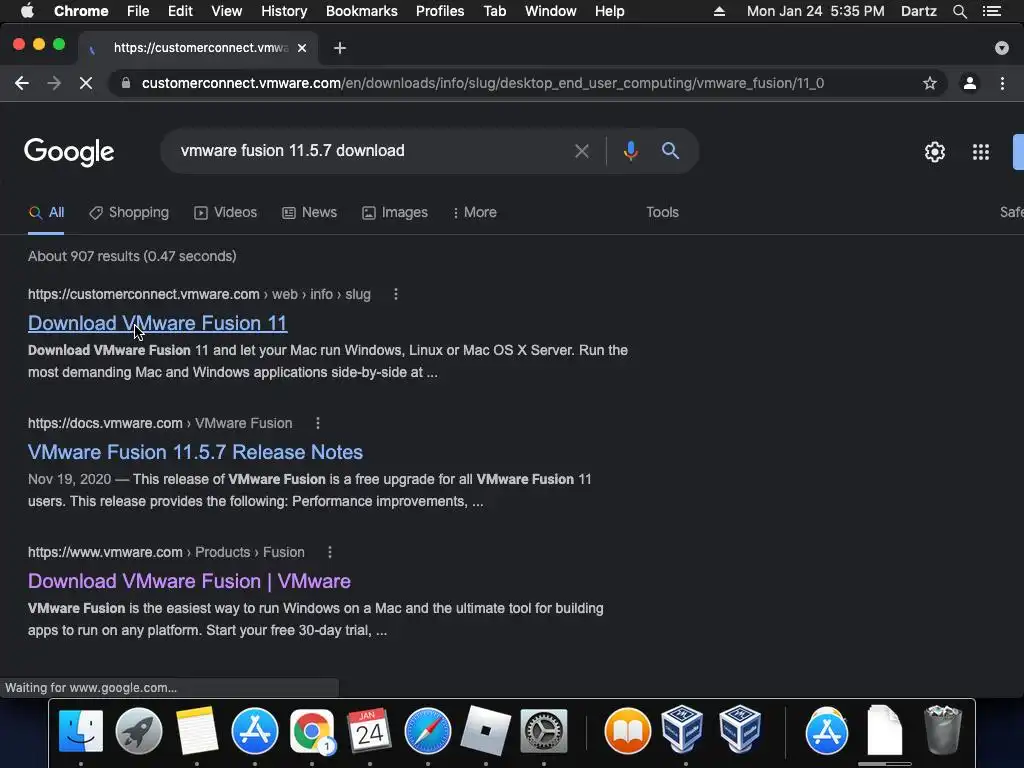This screenshot has width=1024, height=768.
Task: Click the Dartz user name in menu bar
Action: point(919,11)
